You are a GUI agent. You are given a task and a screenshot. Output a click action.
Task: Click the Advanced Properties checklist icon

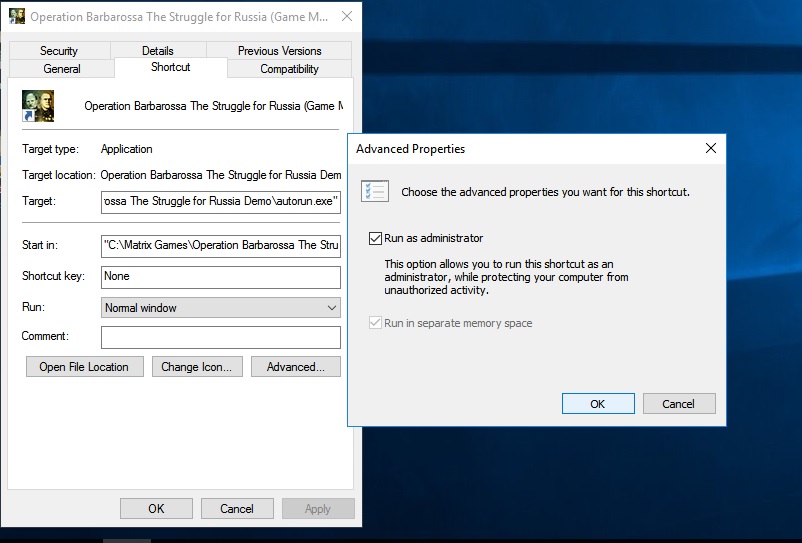[x=375, y=191]
